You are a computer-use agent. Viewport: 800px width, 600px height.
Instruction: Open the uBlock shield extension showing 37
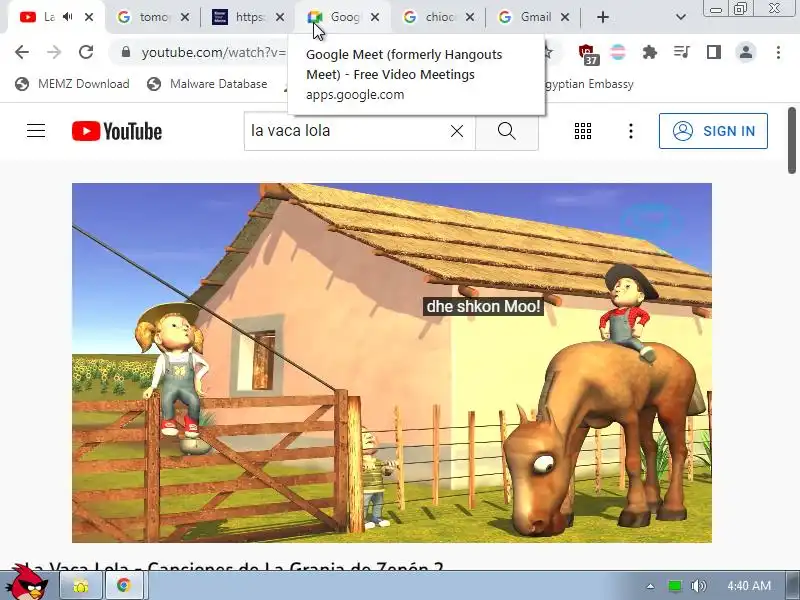point(587,54)
